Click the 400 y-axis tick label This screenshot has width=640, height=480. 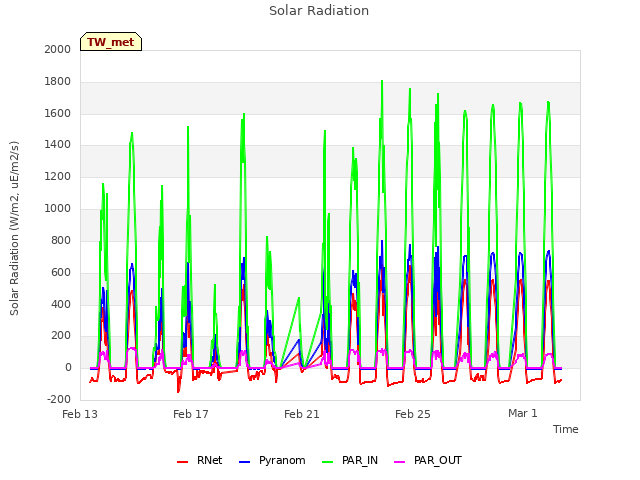click(61, 304)
